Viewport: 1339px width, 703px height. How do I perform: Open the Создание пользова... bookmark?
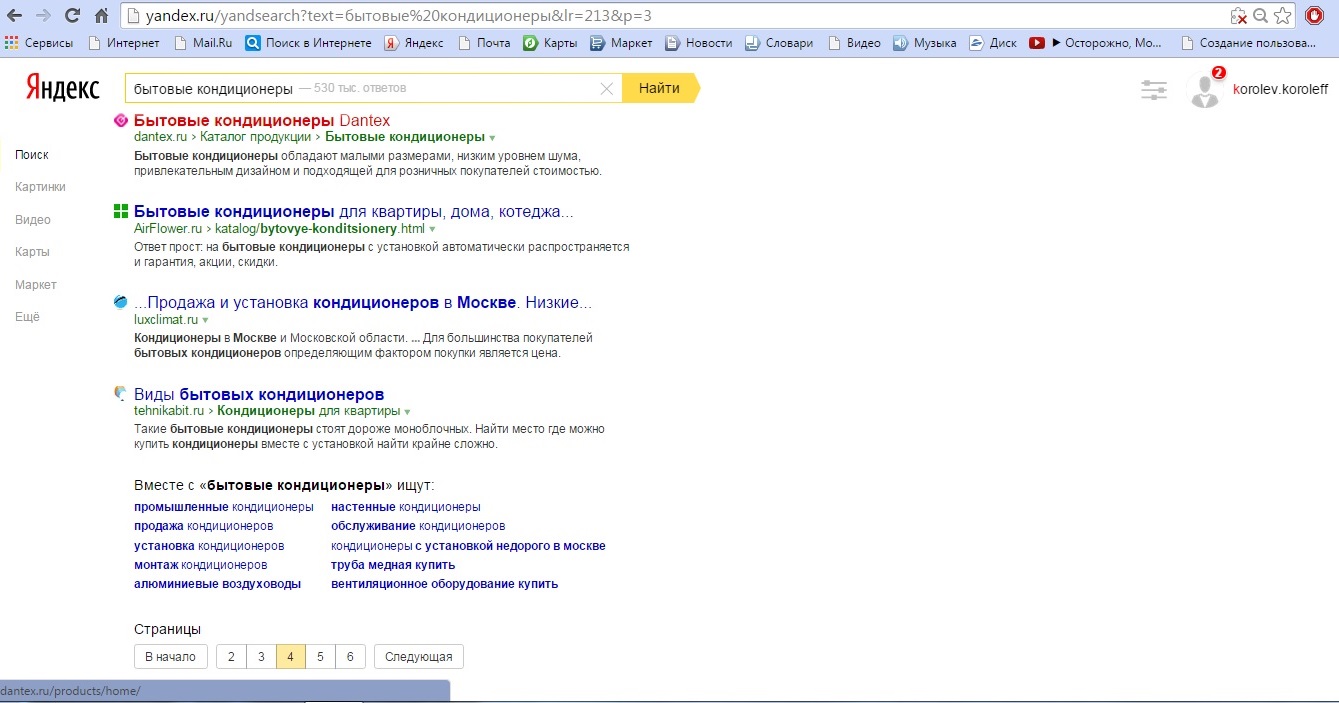tap(1248, 43)
